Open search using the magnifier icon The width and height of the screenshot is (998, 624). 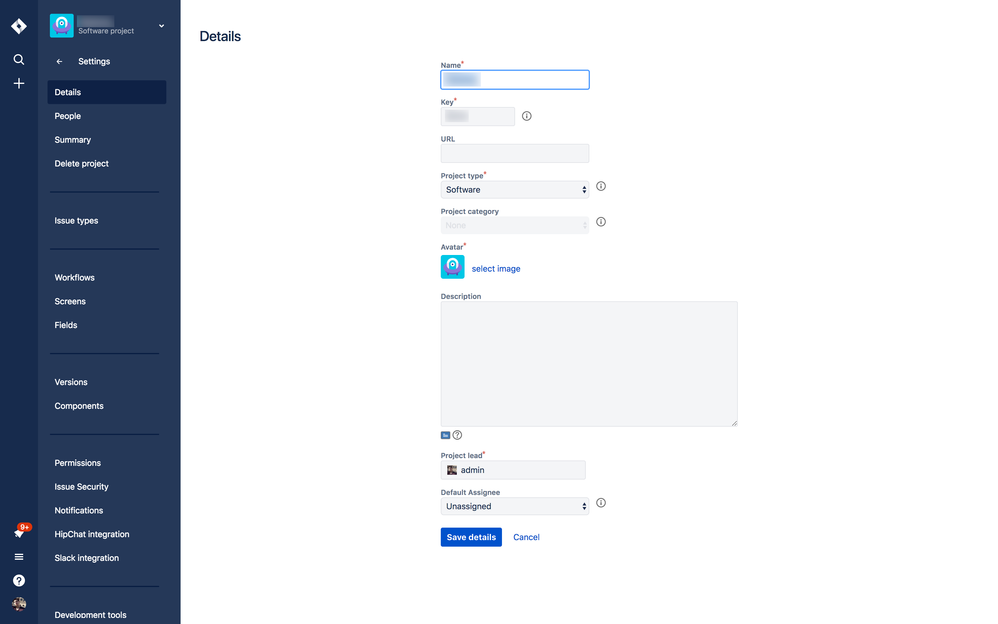18,59
